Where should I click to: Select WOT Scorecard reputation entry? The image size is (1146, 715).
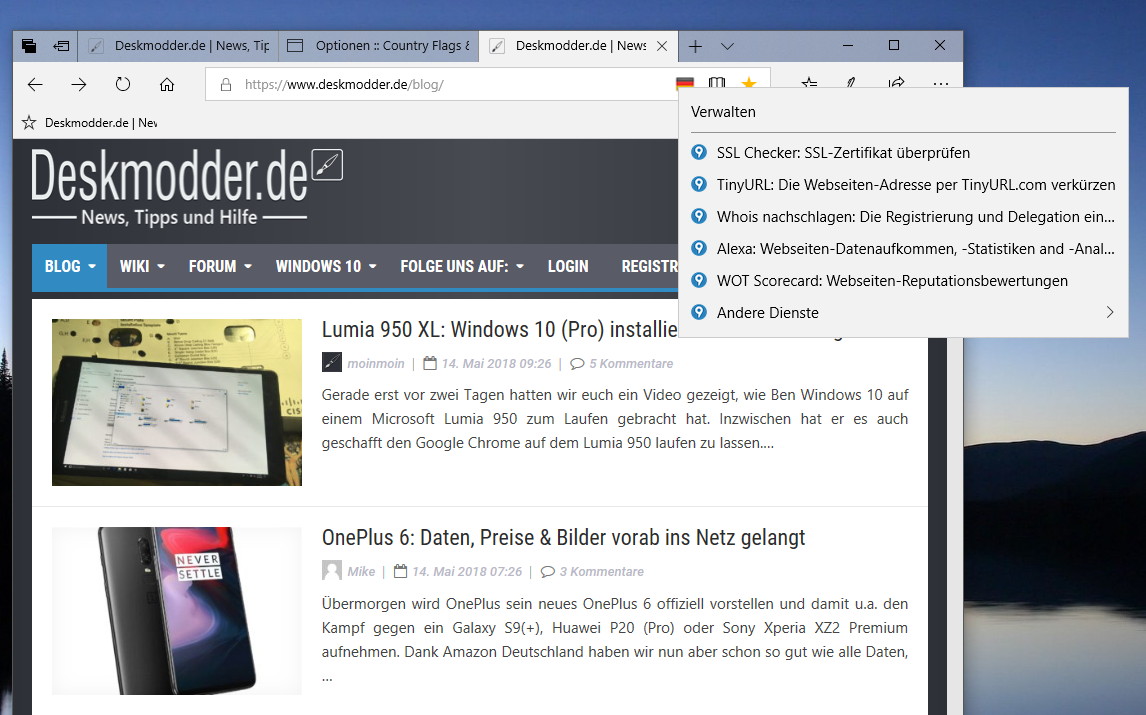pos(903,281)
